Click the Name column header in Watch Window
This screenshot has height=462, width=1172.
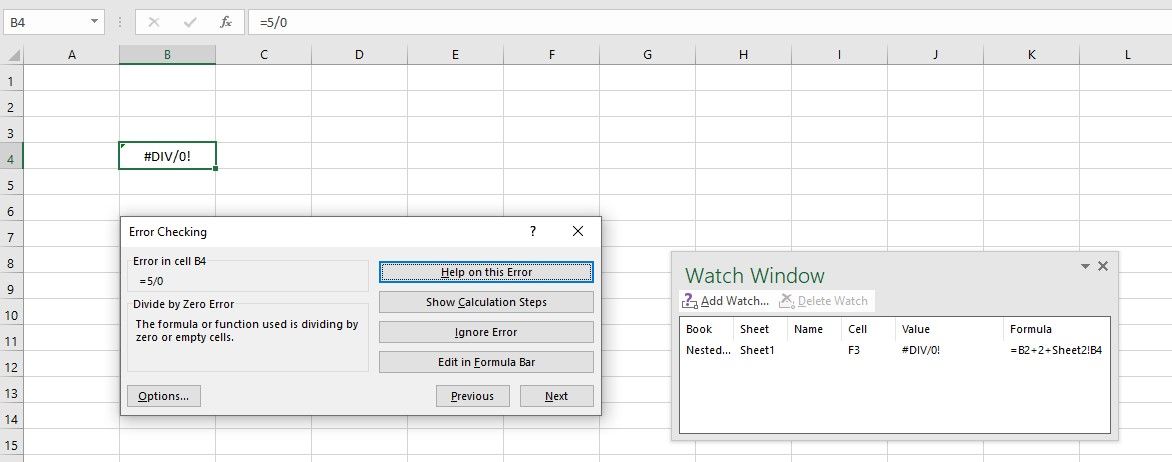815,329
